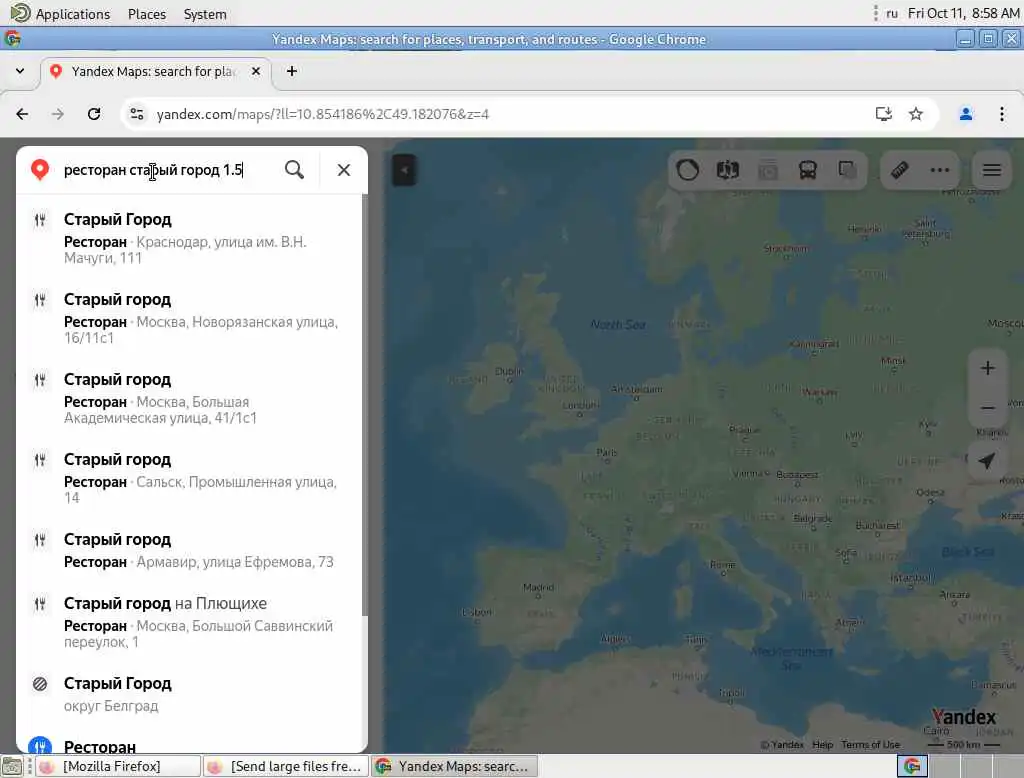Bookmark this page with the star icon
The height and width of the screenshot is (778, 1024).
coord(916,114)
